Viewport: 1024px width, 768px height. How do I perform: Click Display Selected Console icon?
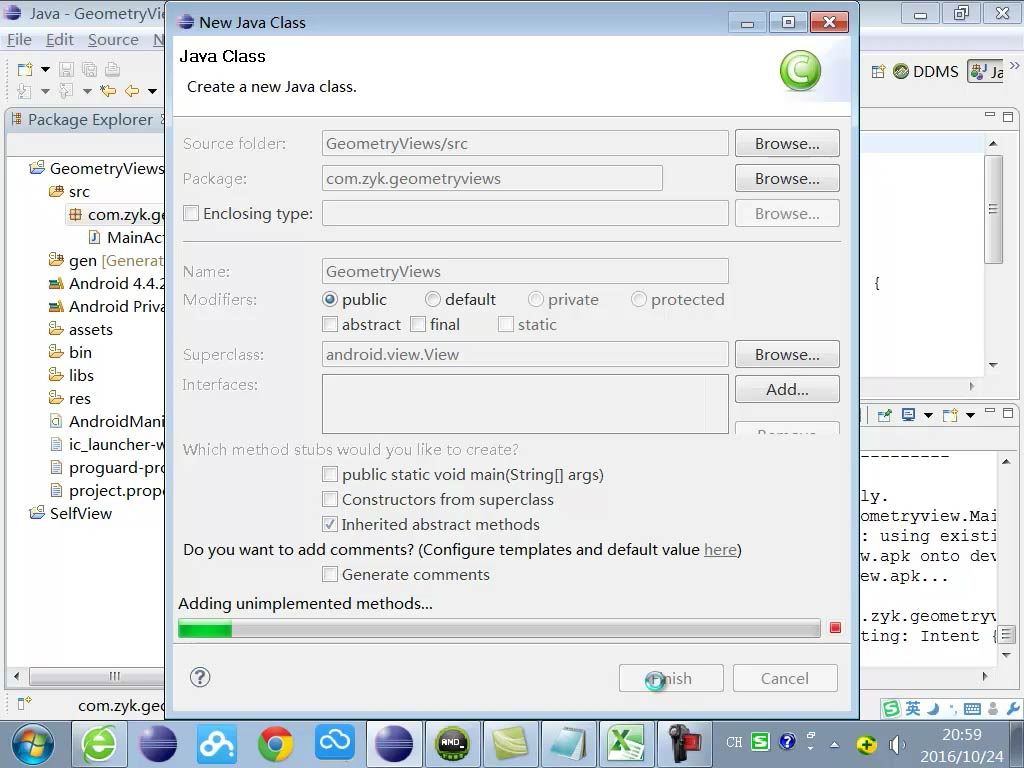click(x=908, y=415)
